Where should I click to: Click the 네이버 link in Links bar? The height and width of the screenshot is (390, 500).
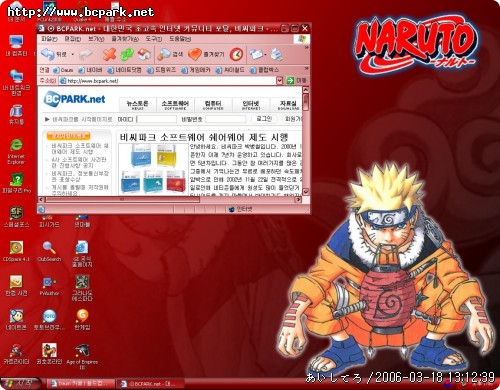(x=90, y=70)
